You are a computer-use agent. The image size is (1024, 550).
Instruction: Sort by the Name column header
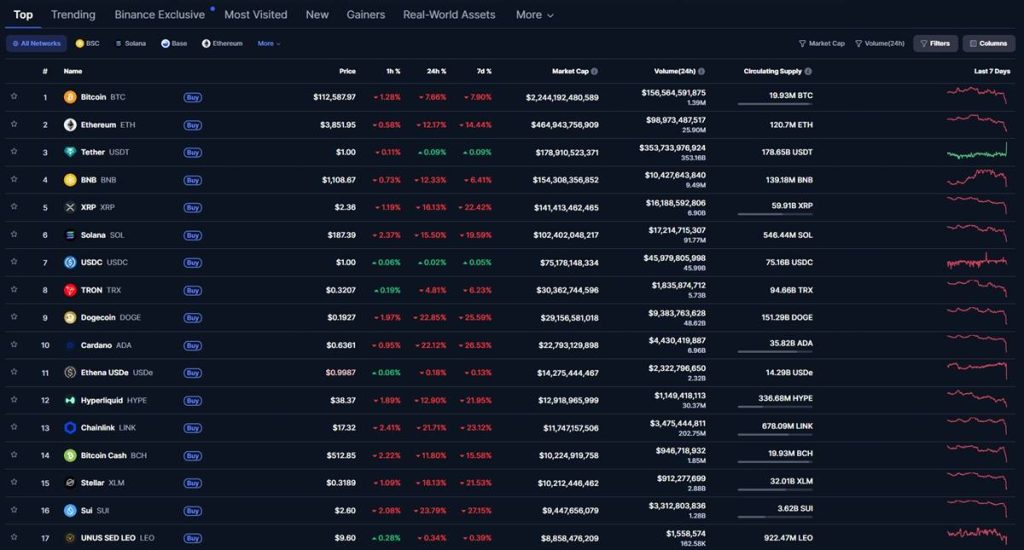pos(72,71)
